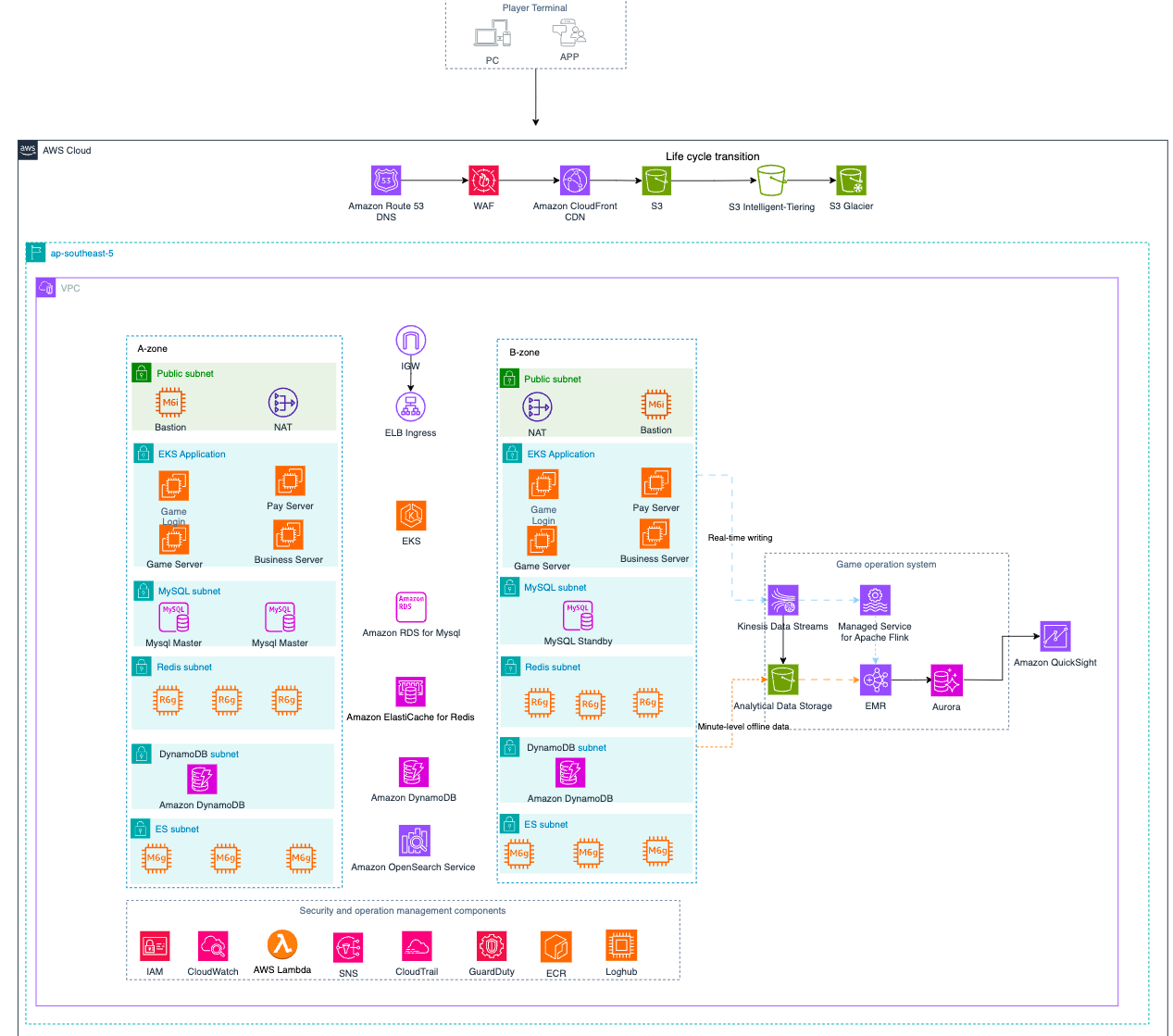Viewport: 1173px width, 1036px height.
Task: Expand the Security and operation management components section
Action: click(403, 910)
